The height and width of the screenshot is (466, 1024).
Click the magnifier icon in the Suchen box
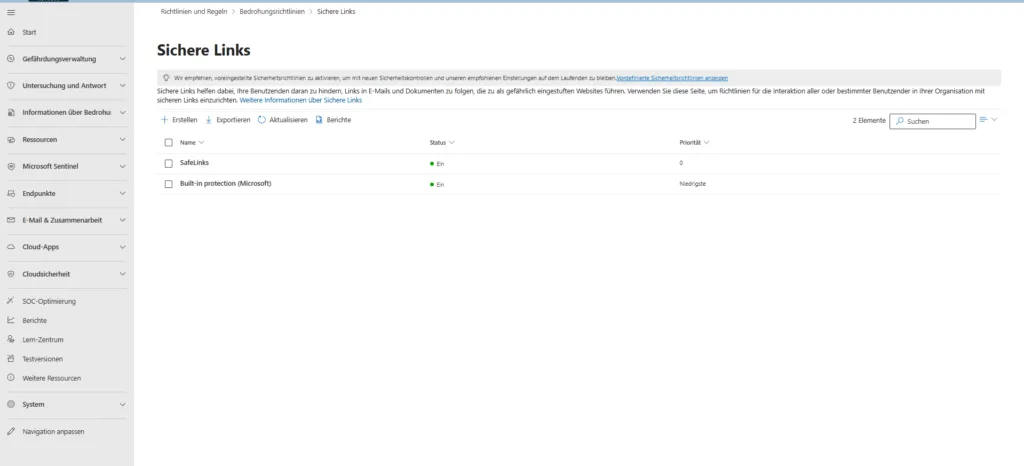(900, 121)
